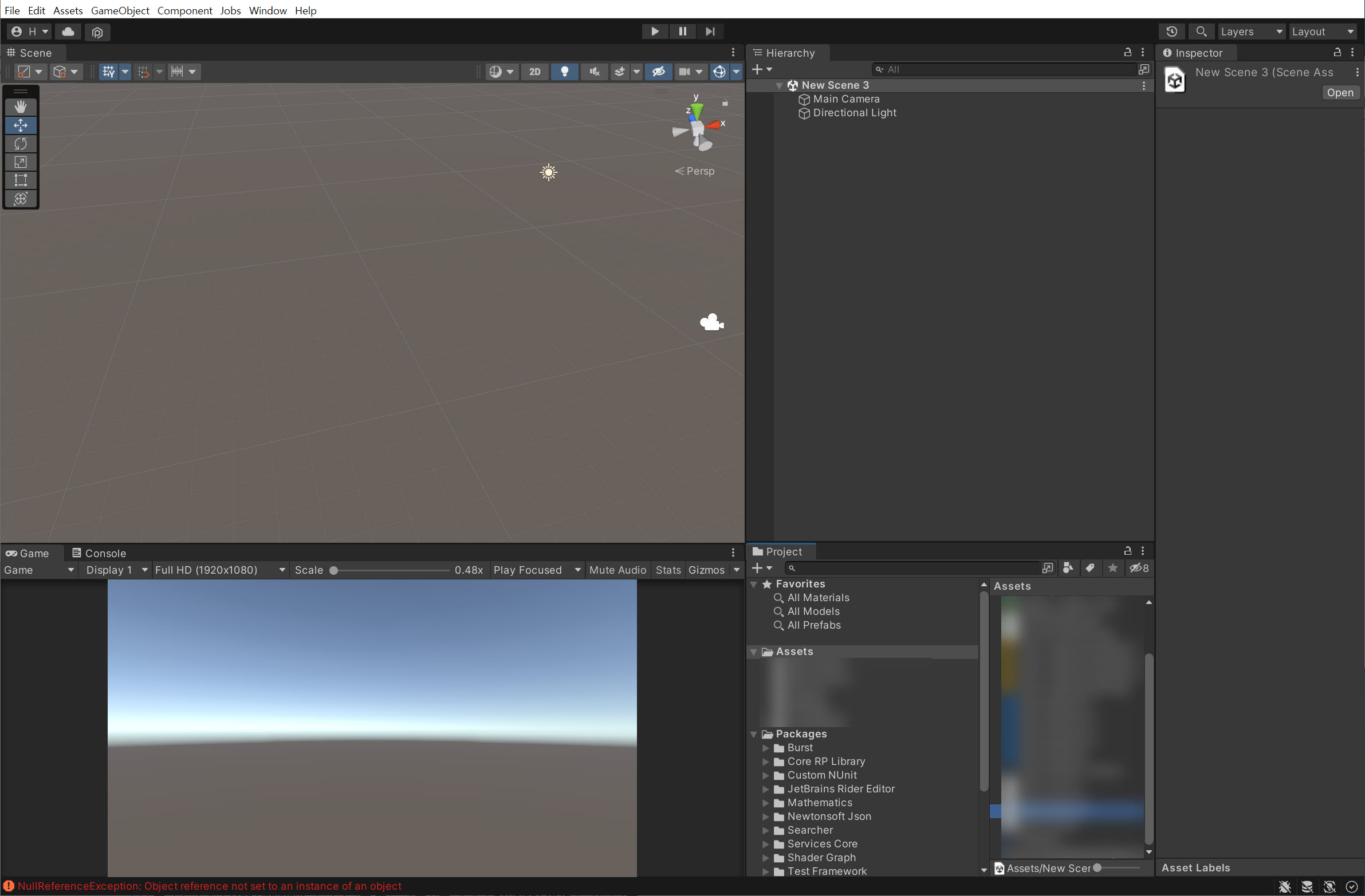This screenshot has width=1365, height=896.
Task: Open Undo History icon
Action: point(1172,31)
